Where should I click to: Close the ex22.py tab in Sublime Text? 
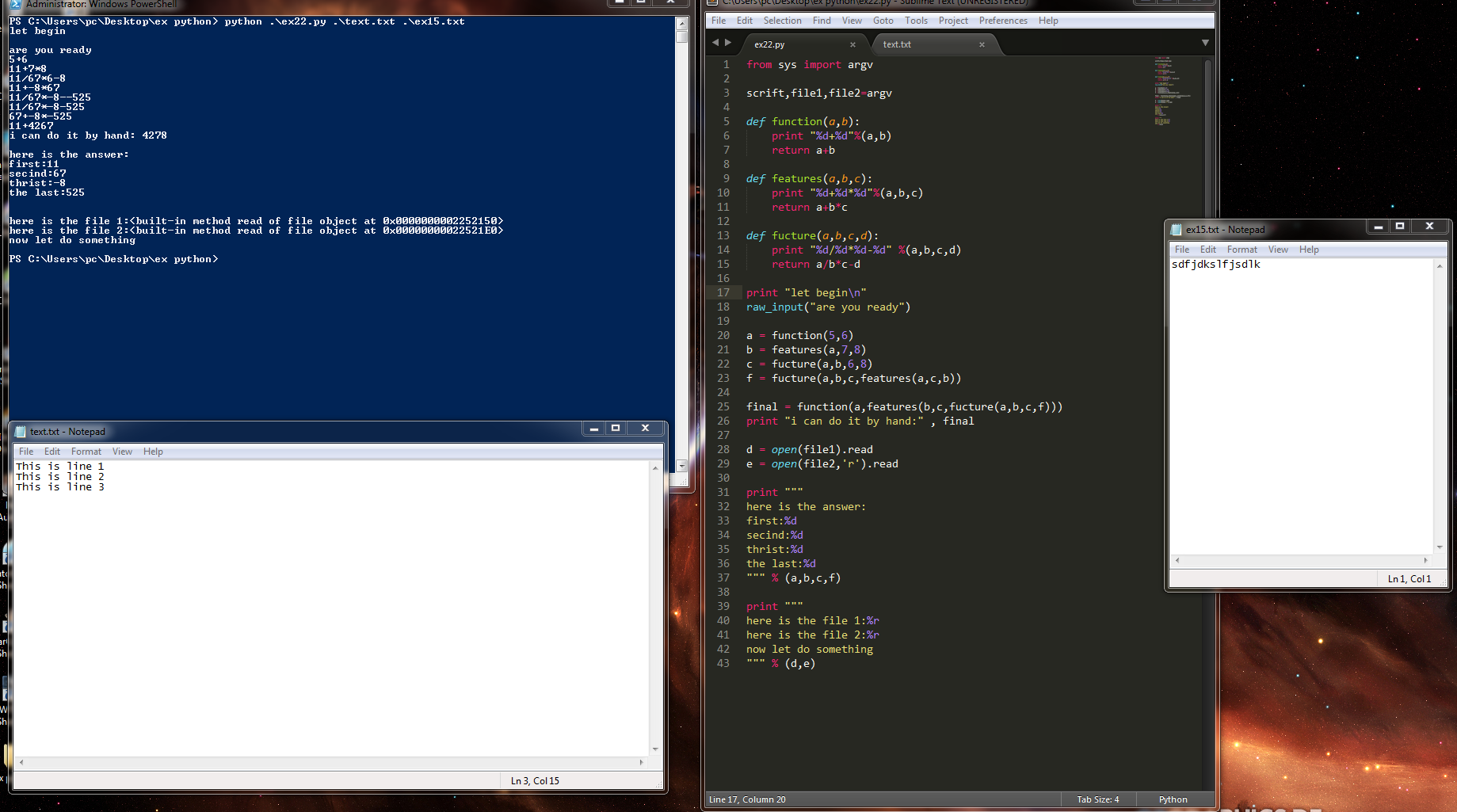[x=852, y=44]
